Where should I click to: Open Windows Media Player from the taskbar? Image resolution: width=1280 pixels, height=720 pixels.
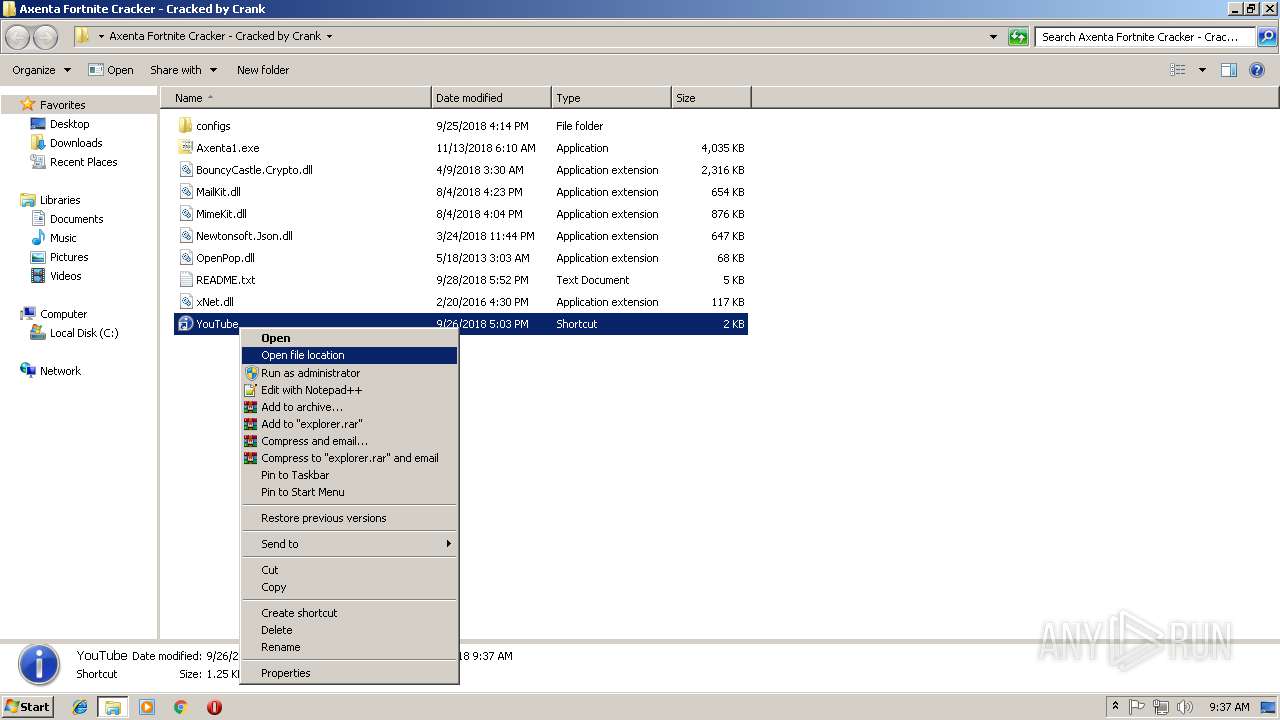[147, 707]
